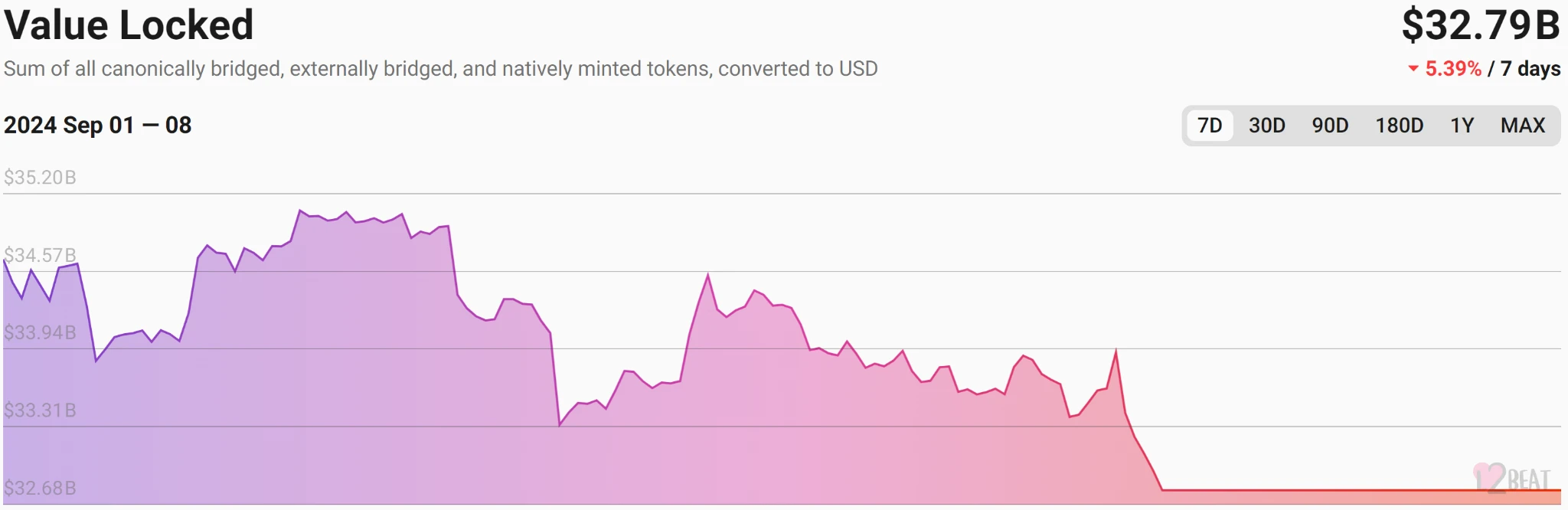The image size is (1568, 510).
Task: Click the $32.79B total value
Action: 1480,25
